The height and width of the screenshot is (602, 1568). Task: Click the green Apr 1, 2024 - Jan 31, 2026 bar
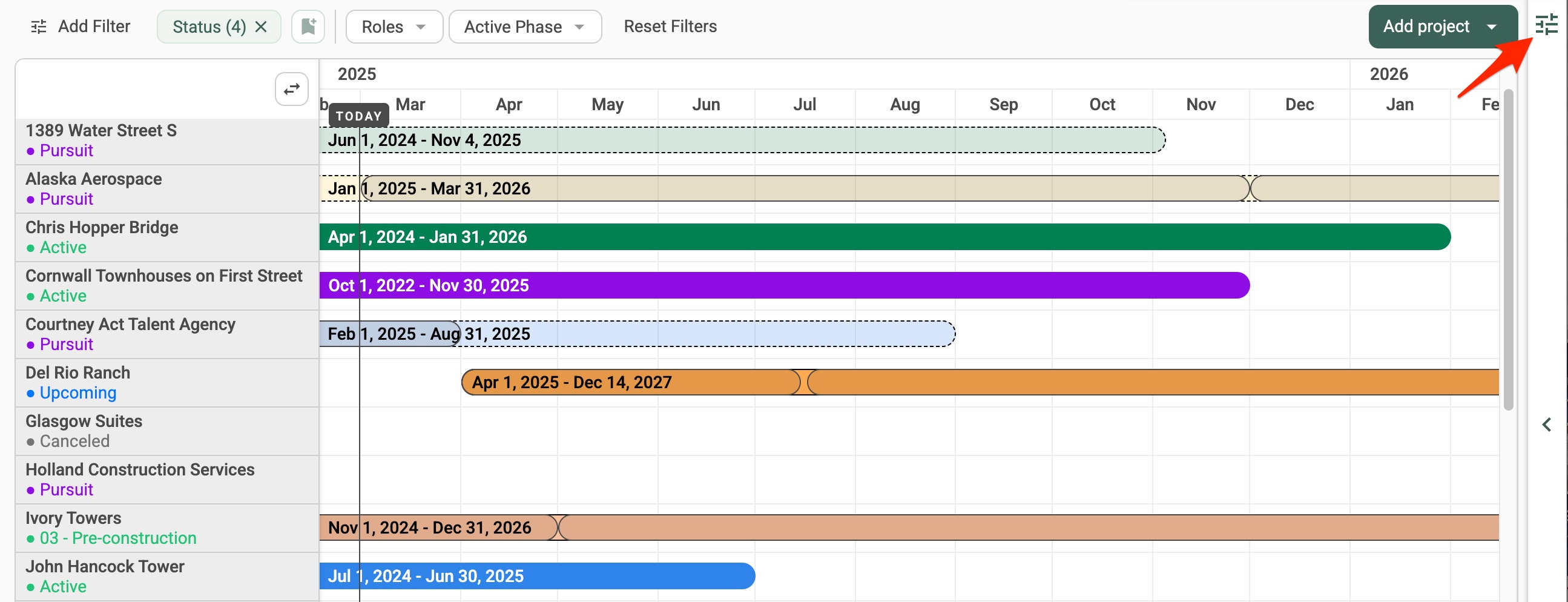885,237
